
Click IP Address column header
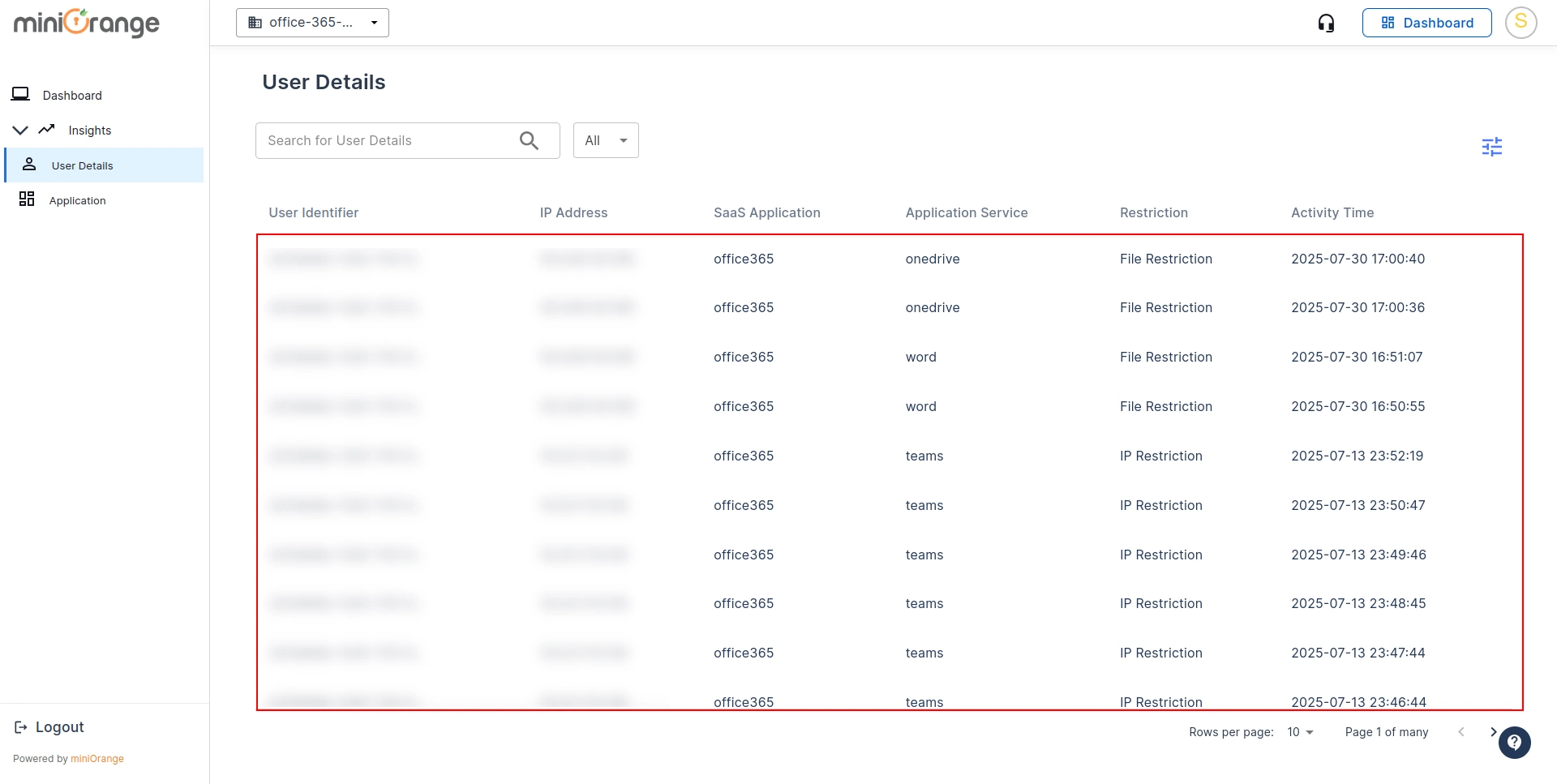573,212
